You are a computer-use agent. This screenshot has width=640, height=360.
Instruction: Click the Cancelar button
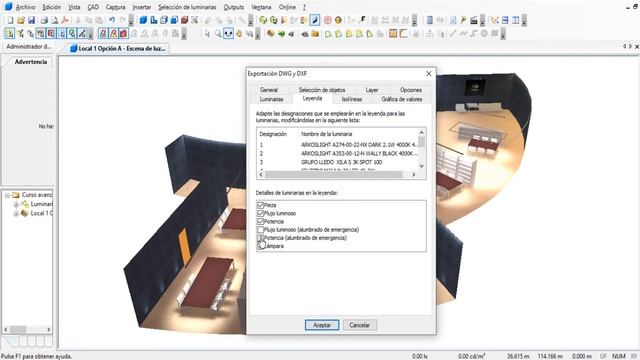(x=360, y=325)
